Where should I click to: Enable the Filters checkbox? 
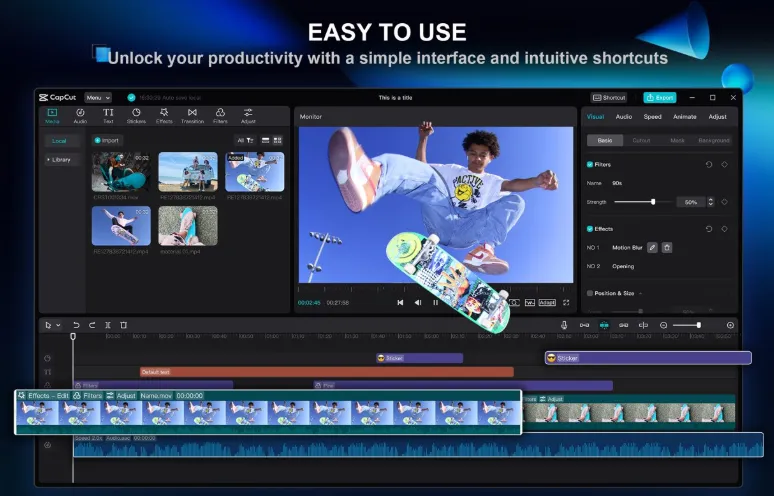click(589, 164)
